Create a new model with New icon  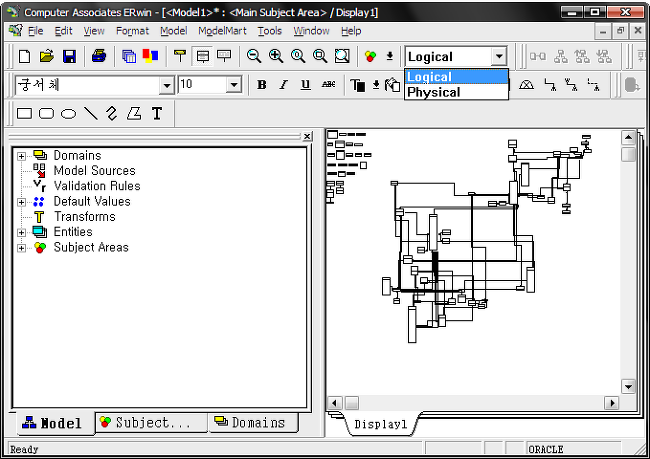coord(24,56)
